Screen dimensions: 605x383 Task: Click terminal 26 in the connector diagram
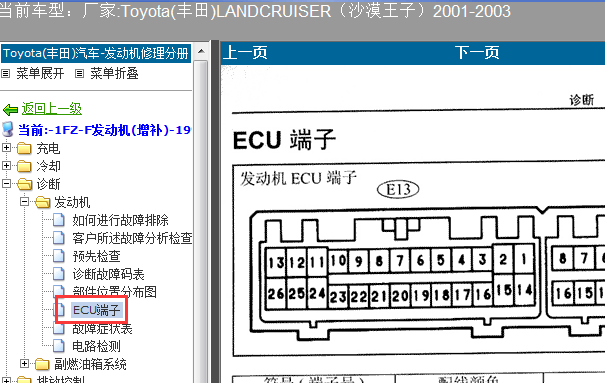(x=276, y=294)
